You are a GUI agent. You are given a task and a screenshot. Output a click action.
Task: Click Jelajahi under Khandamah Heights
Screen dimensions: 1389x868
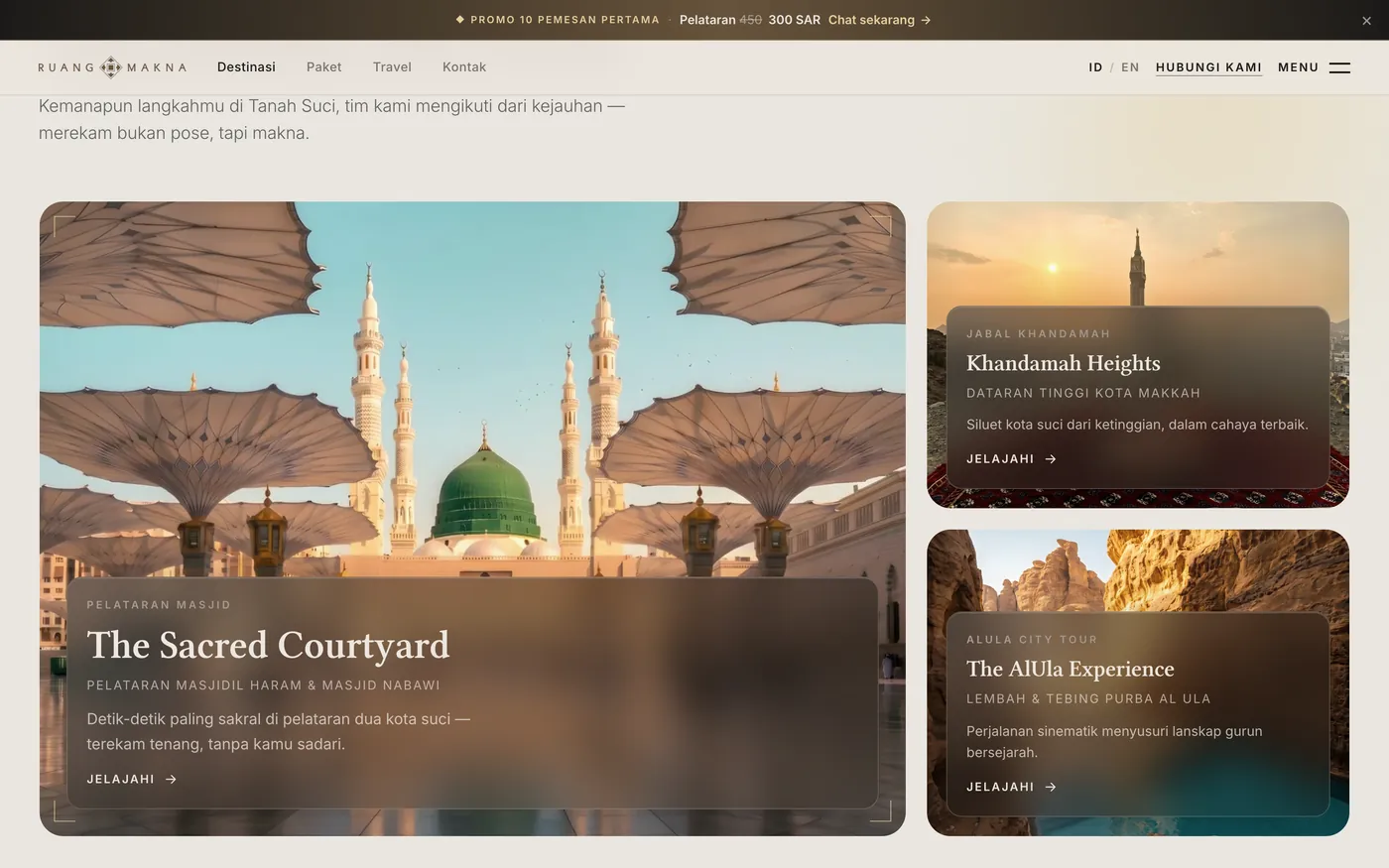point(1012,459)
